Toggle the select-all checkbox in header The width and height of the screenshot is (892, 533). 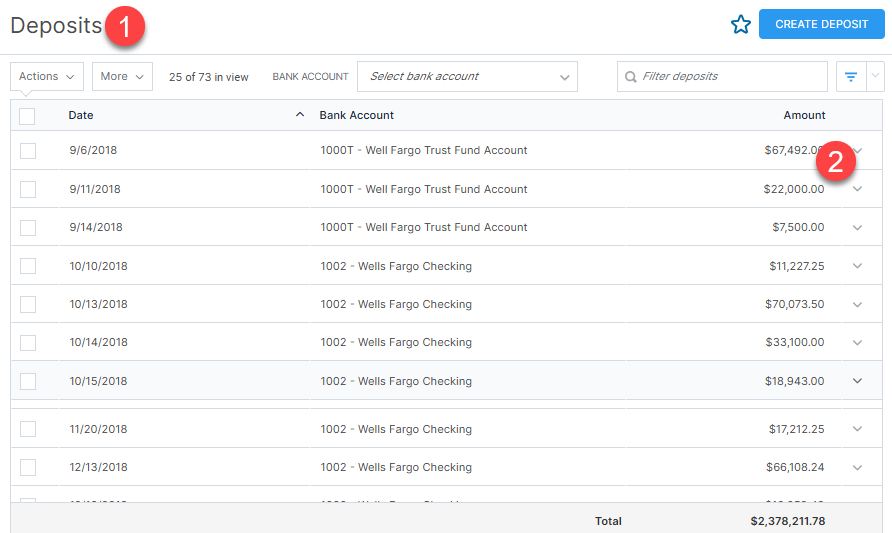27,116
